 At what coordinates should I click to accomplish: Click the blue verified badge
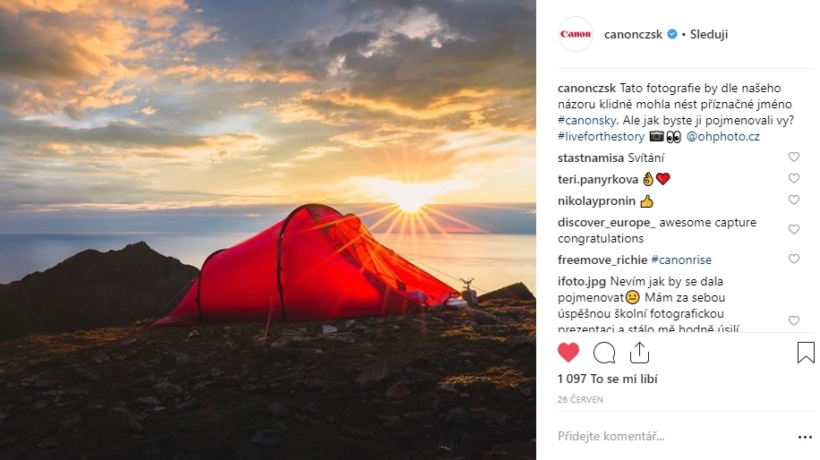tap(673, 34)
